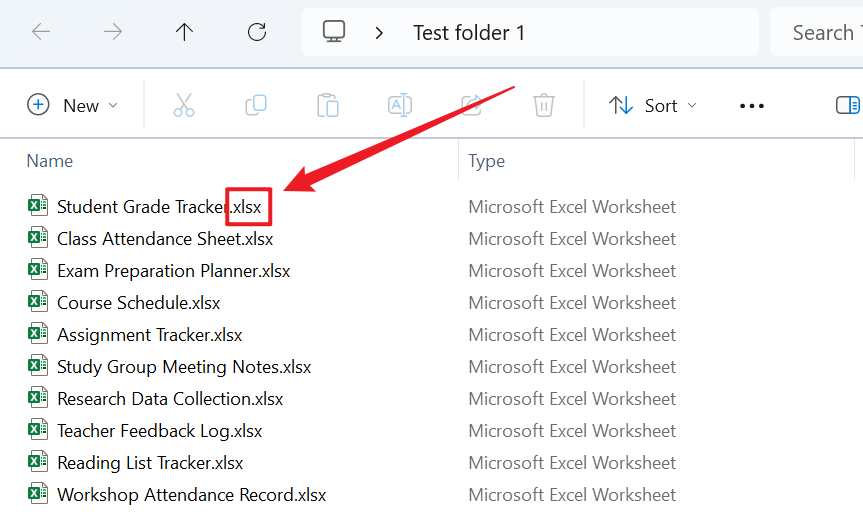Select Course Schedule.xlsx in the list
This screenshot has height=520, width=863.
pos(138,303)
